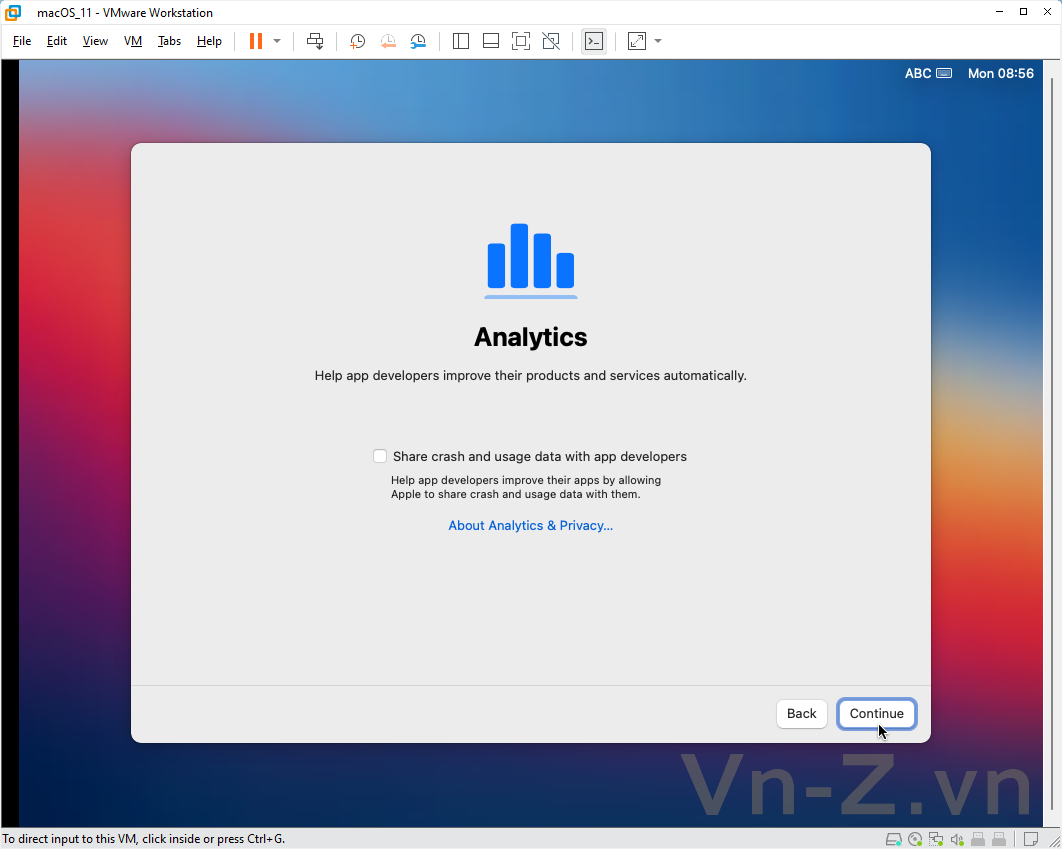Image resolution: width=1062 pixels, height=849 pixels.
Task: Click the status bar direct input hint
Action: 144,839
